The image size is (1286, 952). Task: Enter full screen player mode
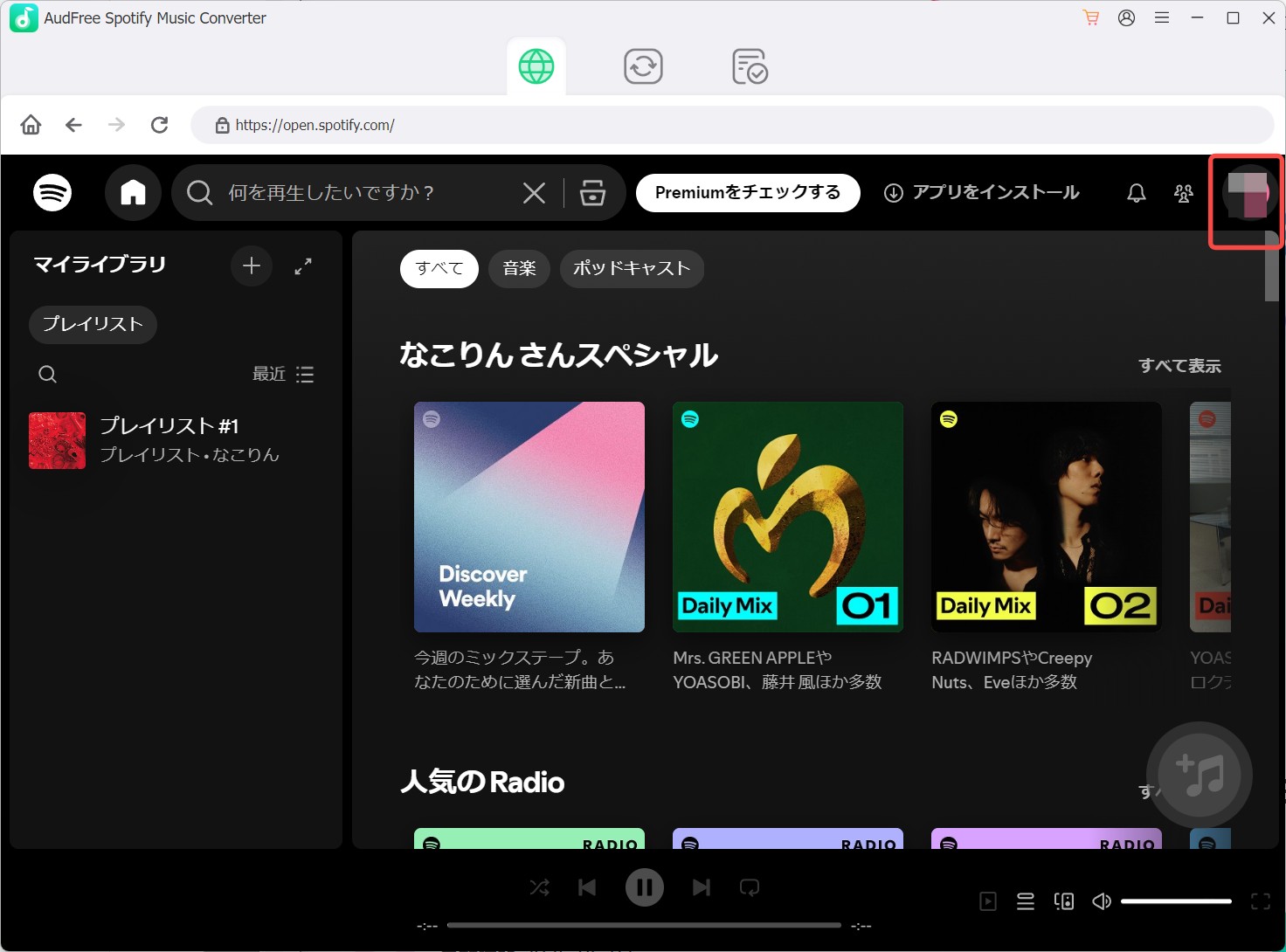point(1261,901)
